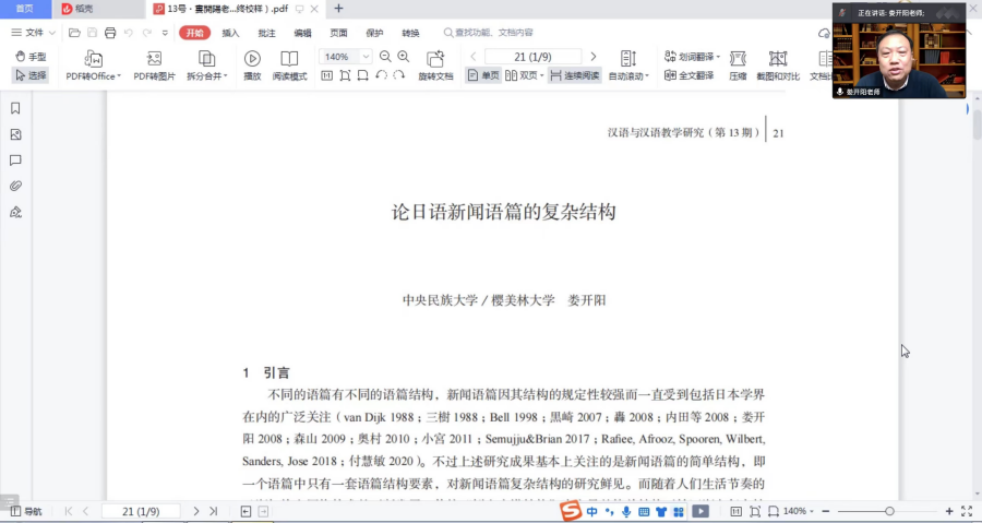Open the 插入 ribbon tab
The width and height of the screenshot is (982, 523).
click(x=230, y=33)
